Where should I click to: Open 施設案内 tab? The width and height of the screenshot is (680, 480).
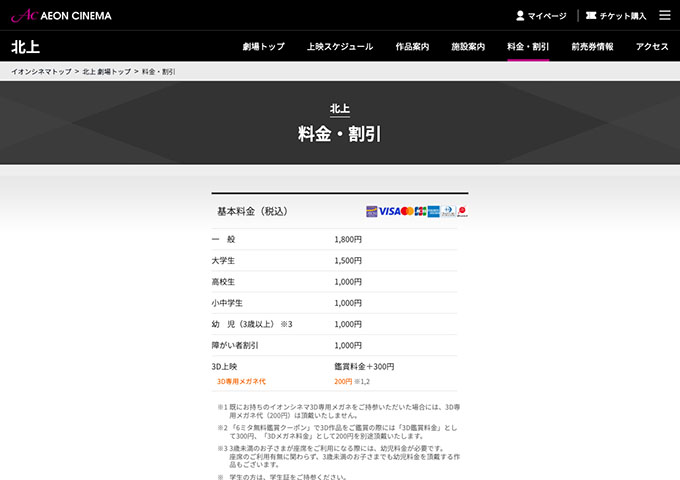[468, 46]
